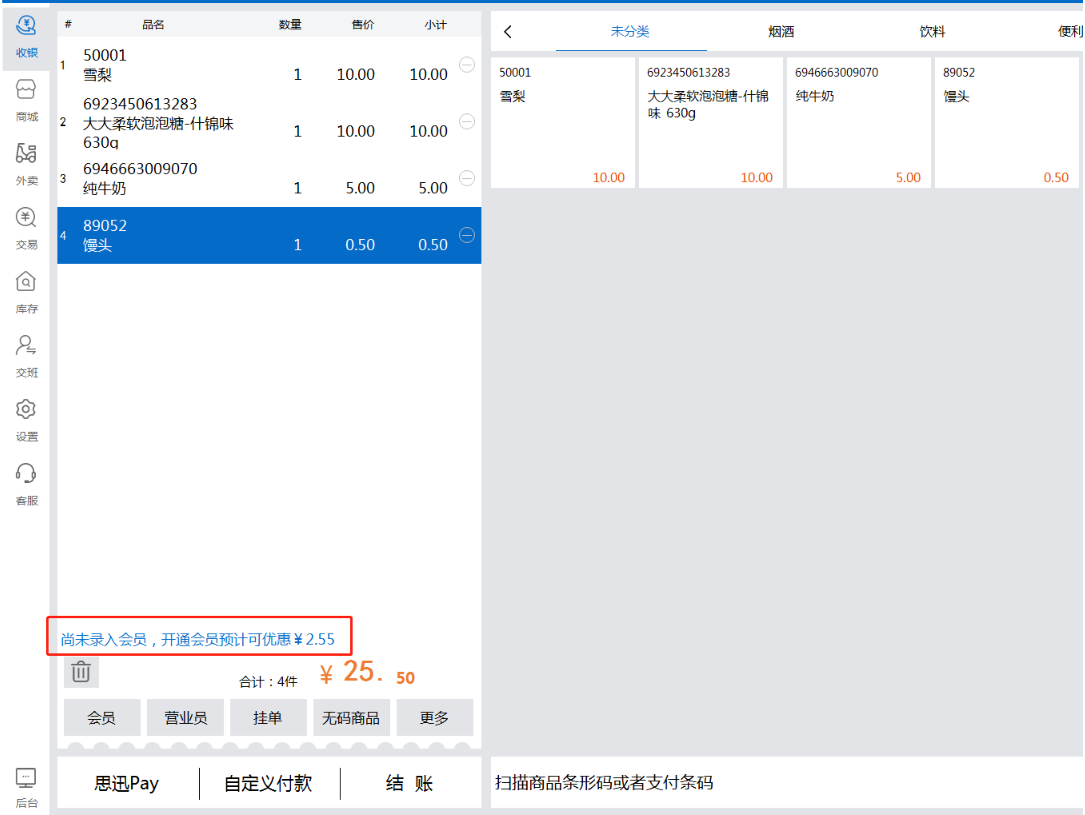Viewport: 1085px width, 815px height.
Task: Remove 雪梨 with its minus icon
Action: pyautogui.click(x=467, y=64)
